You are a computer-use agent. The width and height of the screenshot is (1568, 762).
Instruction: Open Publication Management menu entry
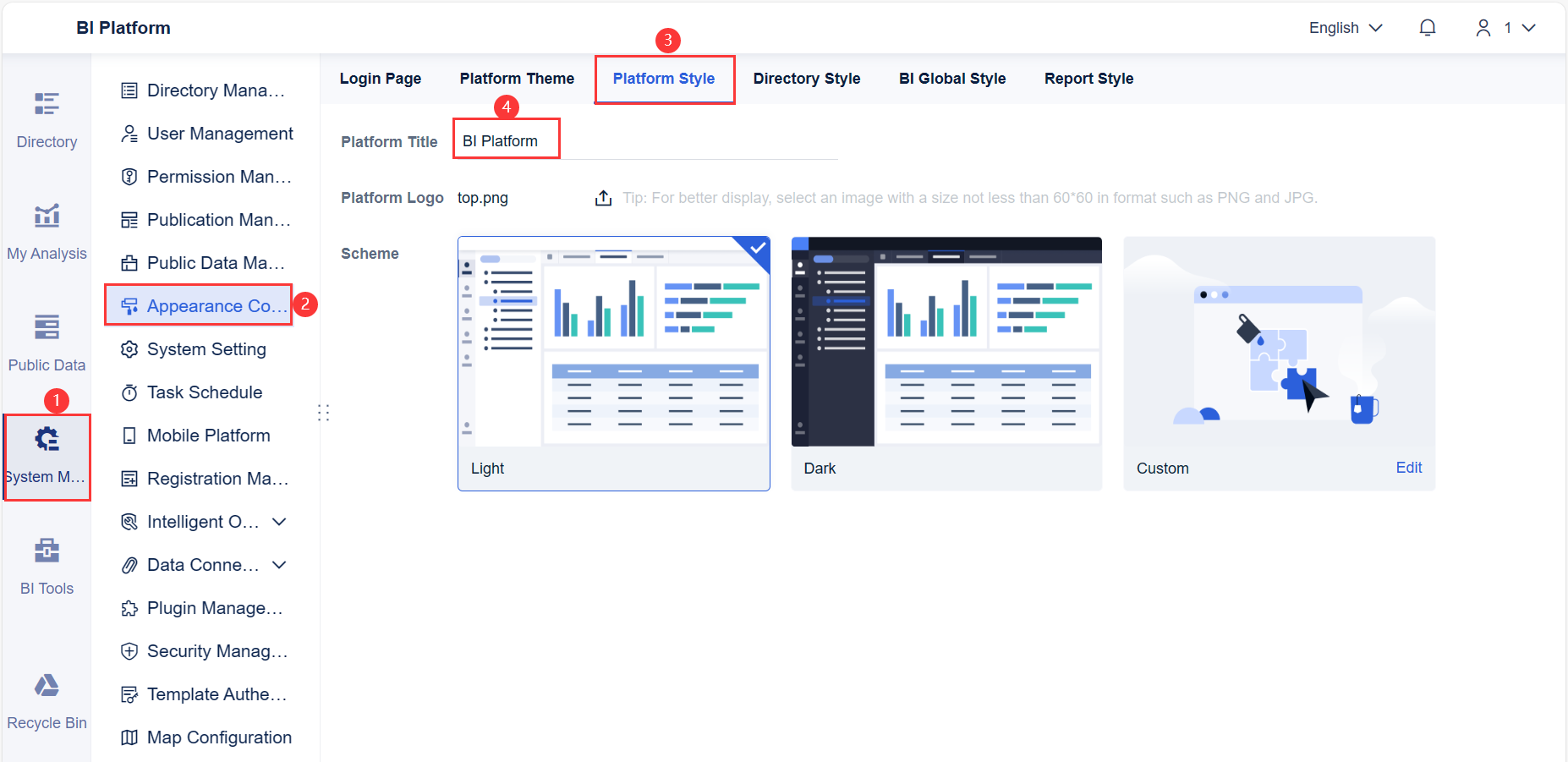206,220
